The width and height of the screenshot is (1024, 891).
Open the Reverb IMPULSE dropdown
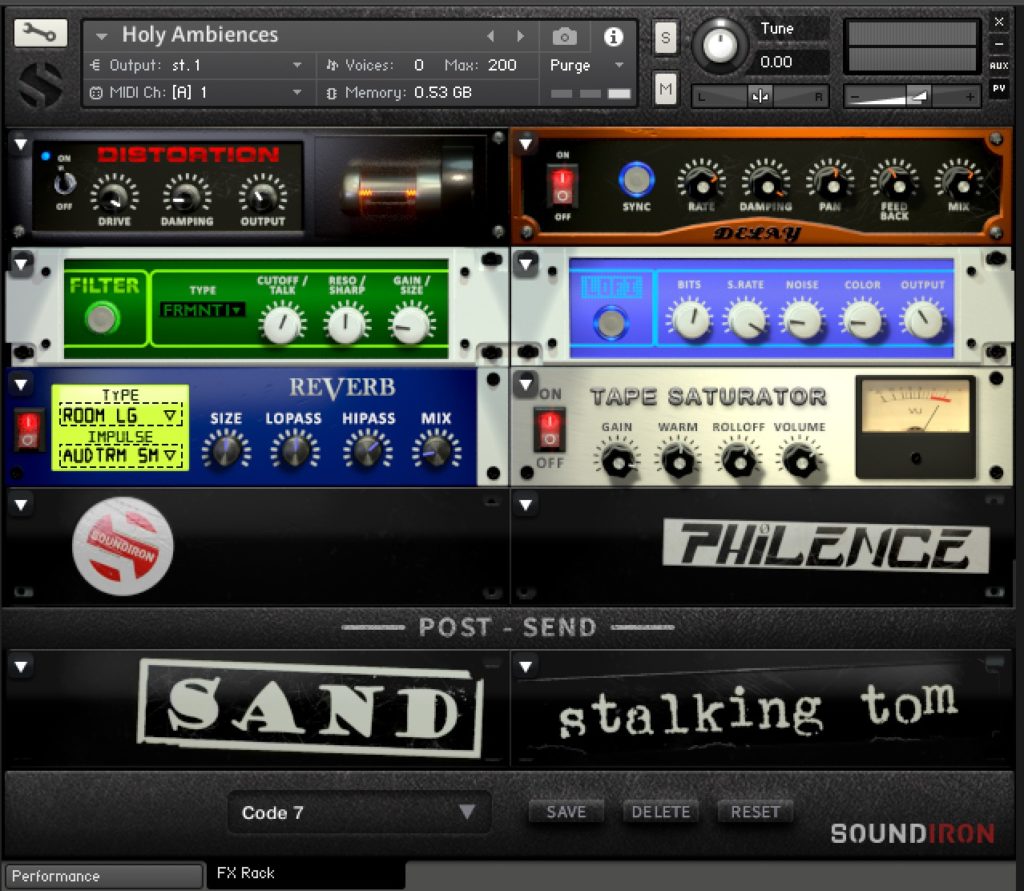click(x=120, y=455)
